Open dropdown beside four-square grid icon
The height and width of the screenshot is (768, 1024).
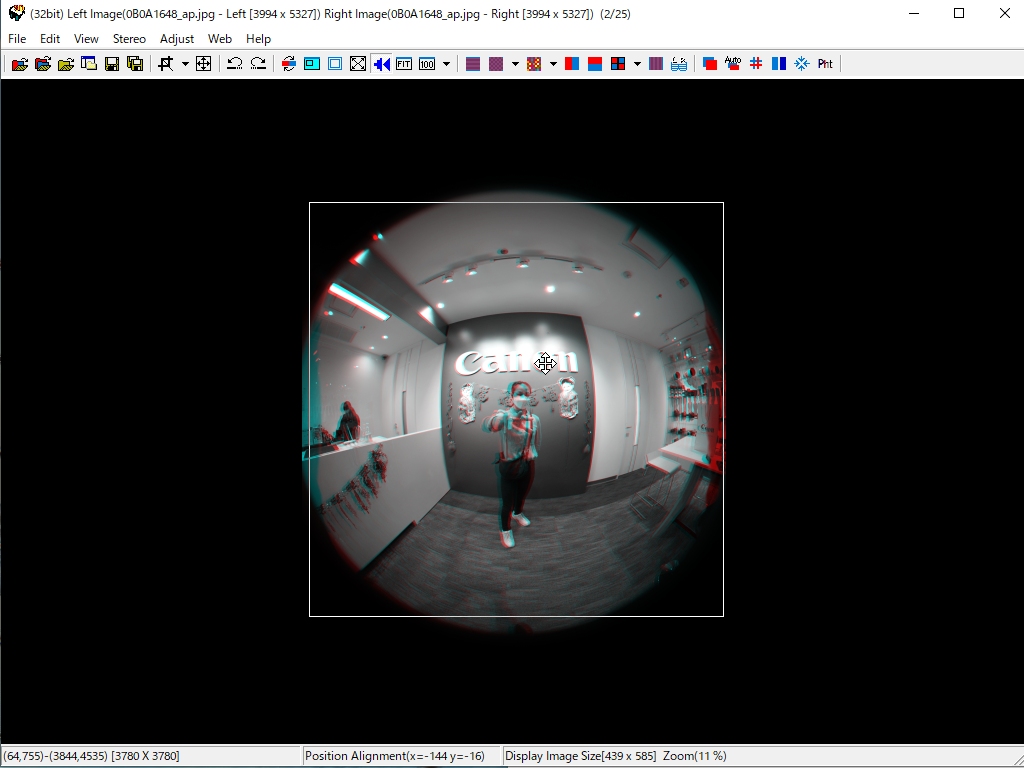pos(637,63)
